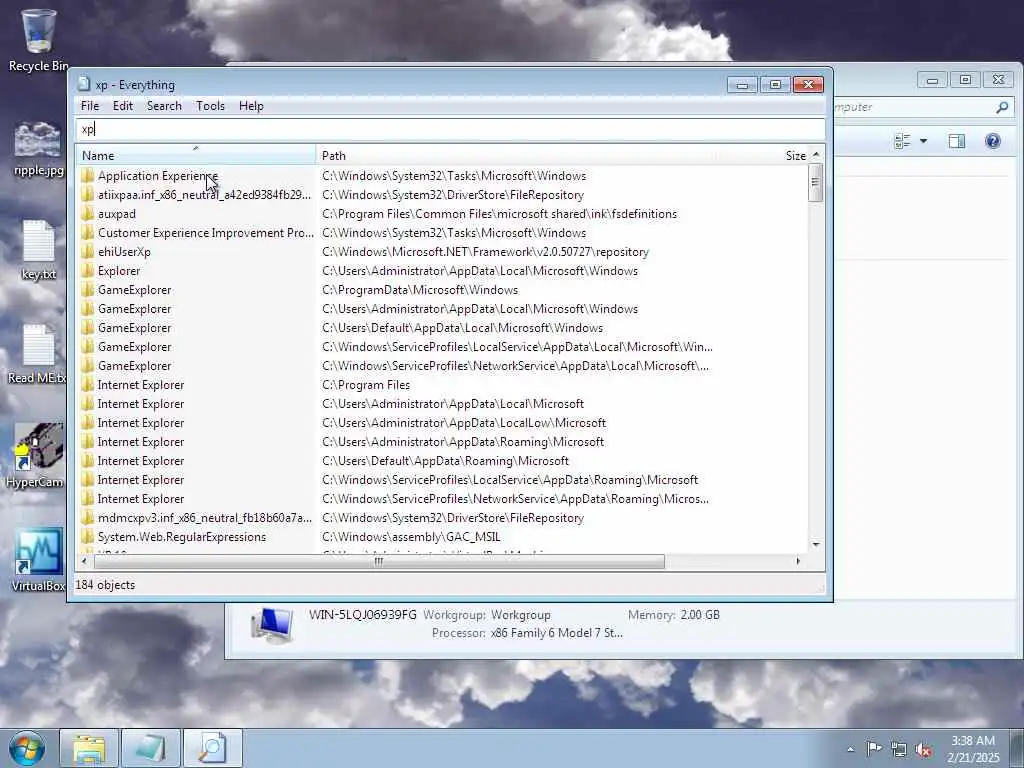Open the Edit menu in Everything
The width and height of the screenshot is (1024, 768).
[x=123, y=106]
